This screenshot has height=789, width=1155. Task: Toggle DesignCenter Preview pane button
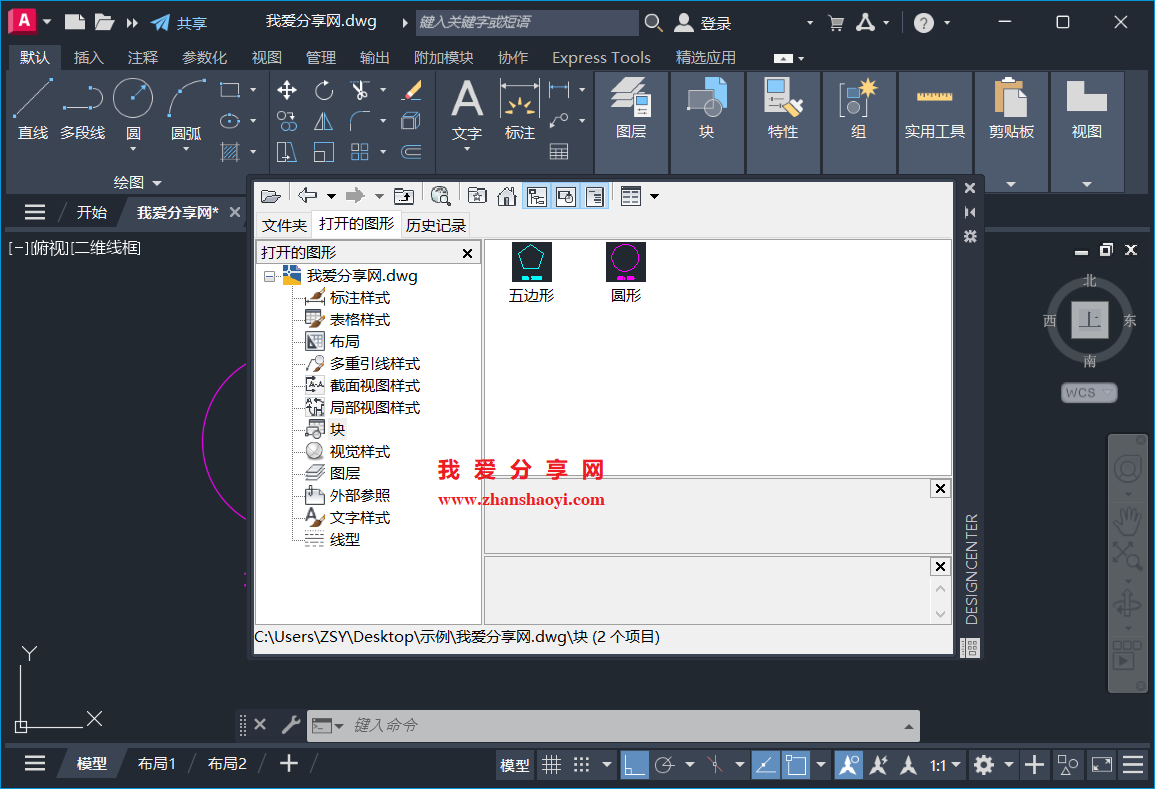tap(566, 196)
